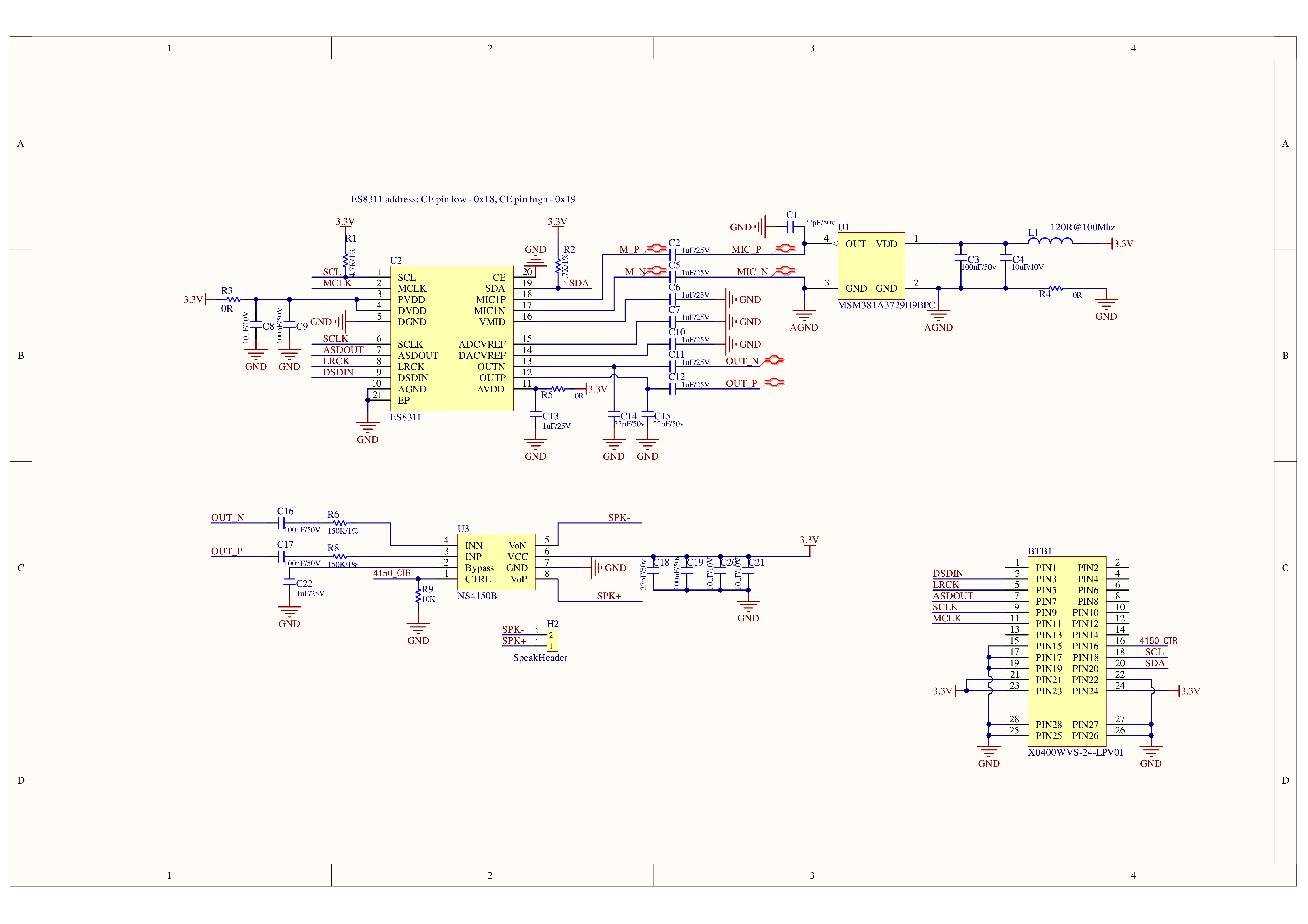Select the ES8311 U2 chip body
Viewport: 1308px width, 924px height.
(452, 338)
